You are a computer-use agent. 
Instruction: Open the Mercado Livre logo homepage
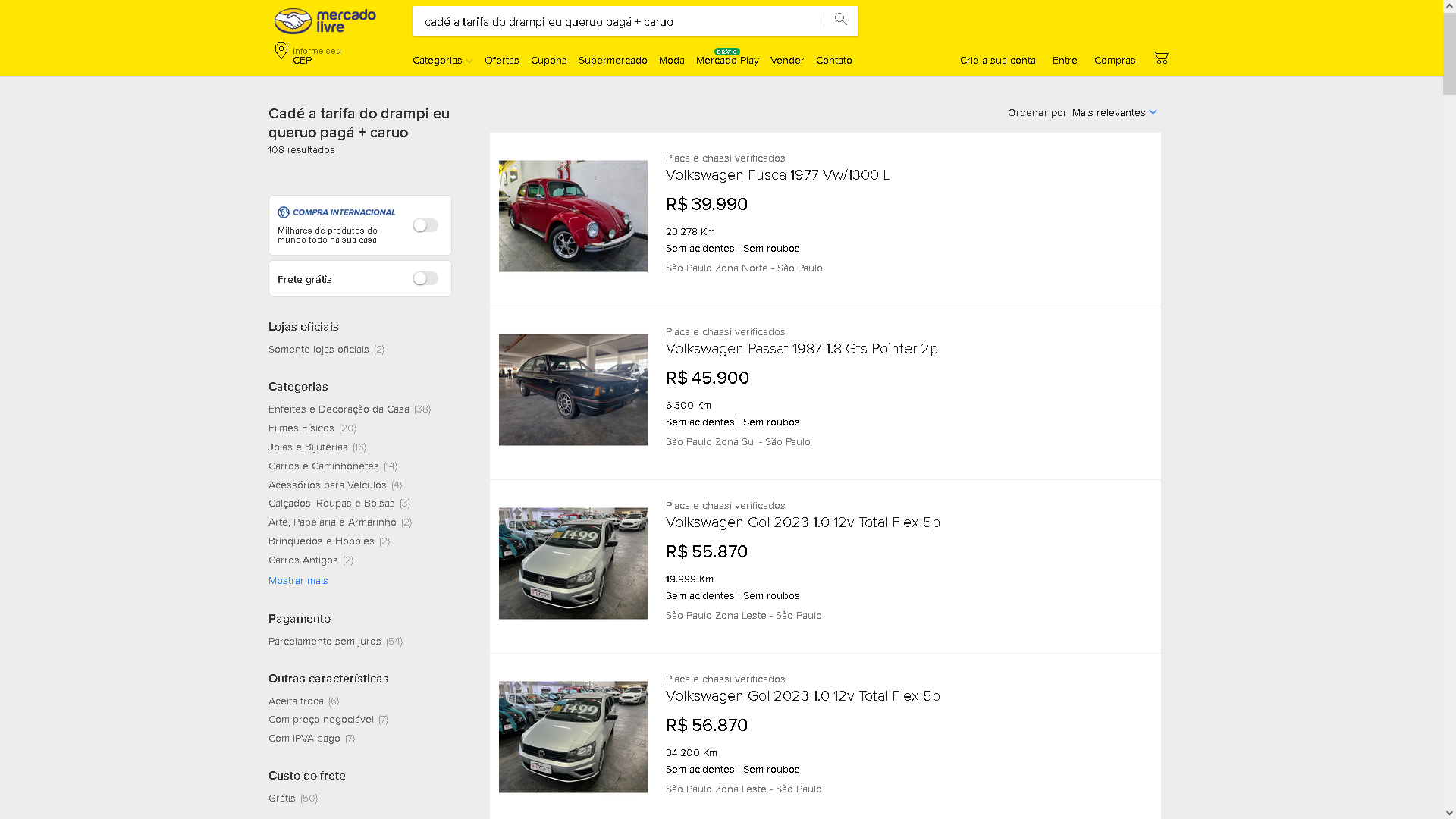point(325,21)
